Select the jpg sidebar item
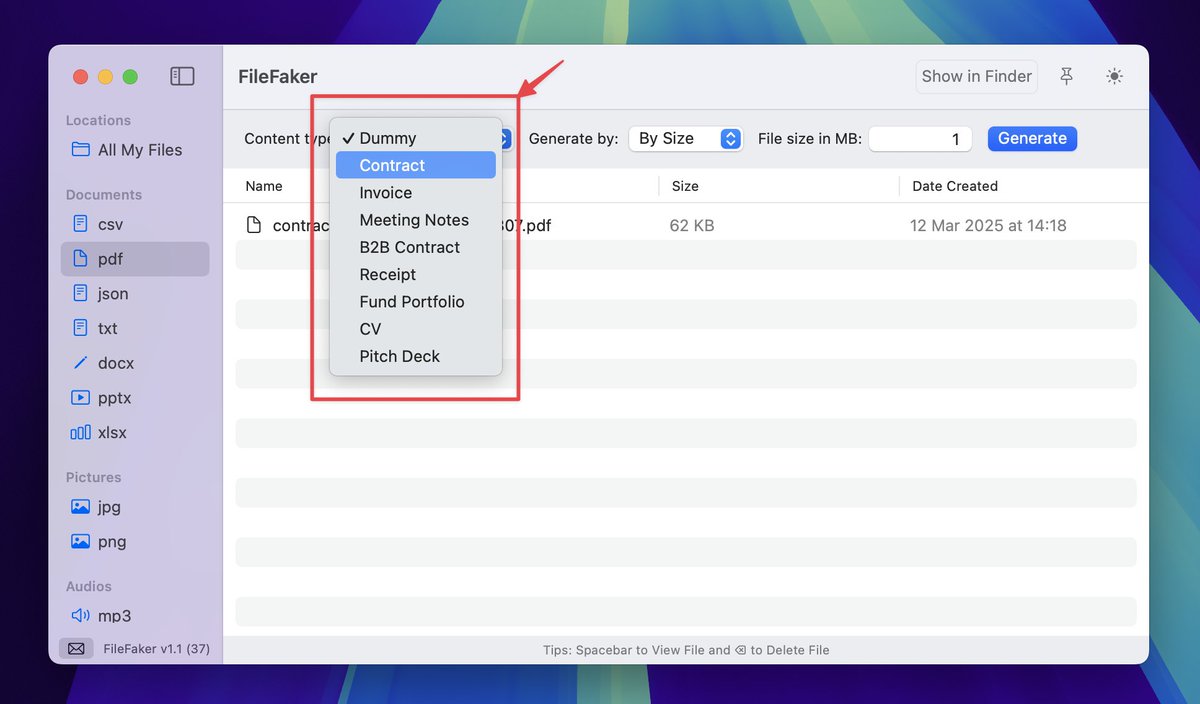1200x704 pixels. click(135, 507)
